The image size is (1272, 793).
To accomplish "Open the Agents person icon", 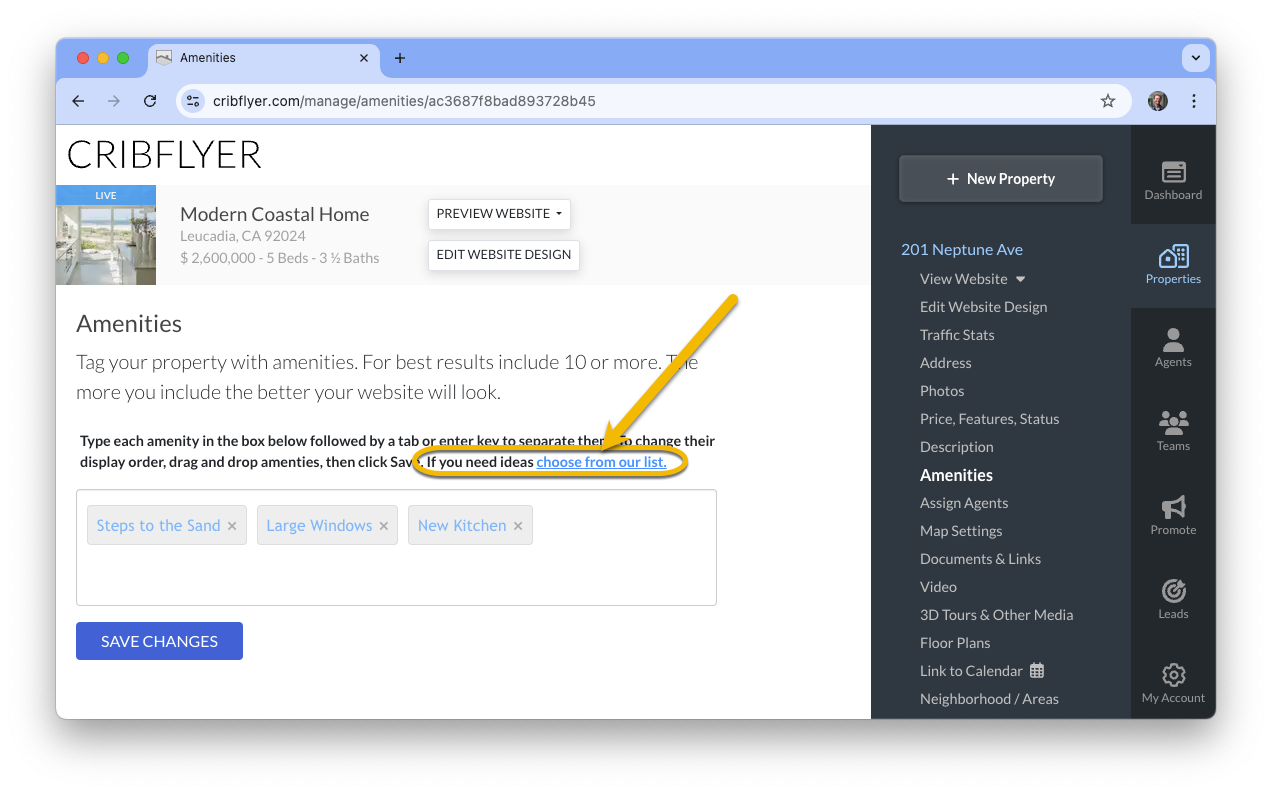I will coord(1173,340).
